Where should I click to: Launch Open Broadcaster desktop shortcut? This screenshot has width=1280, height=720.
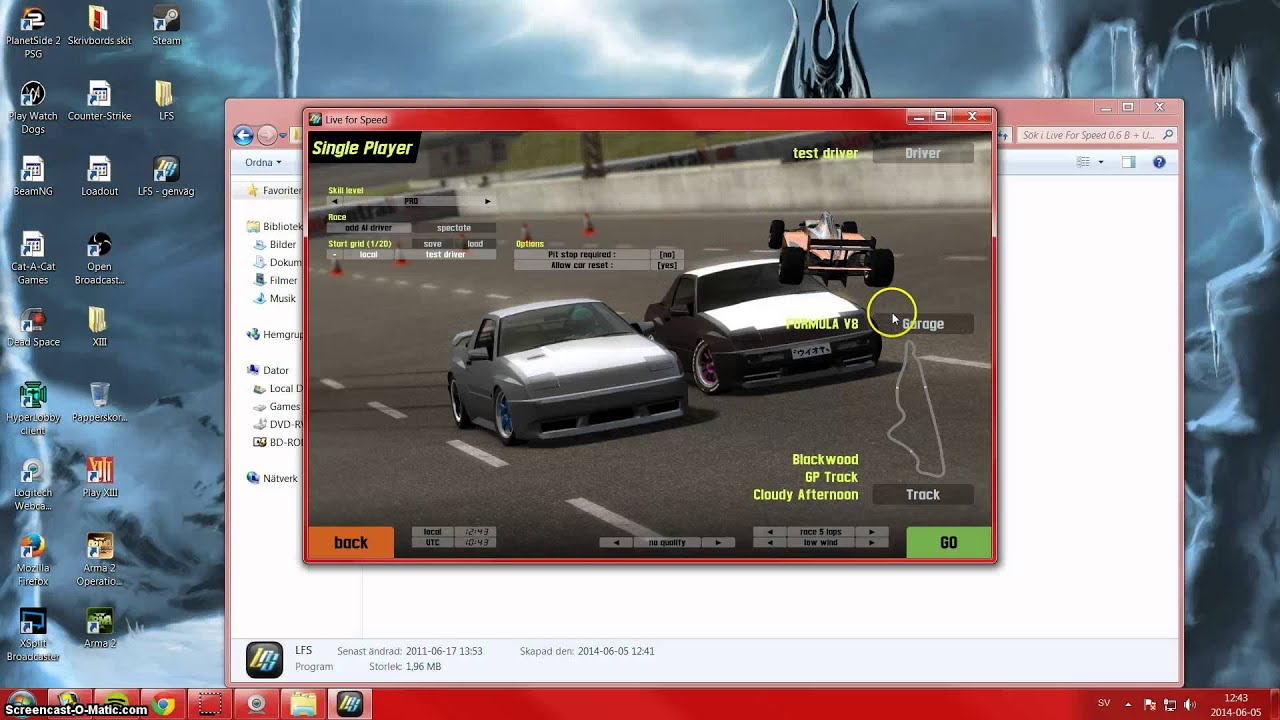click(x=99, y=258)
